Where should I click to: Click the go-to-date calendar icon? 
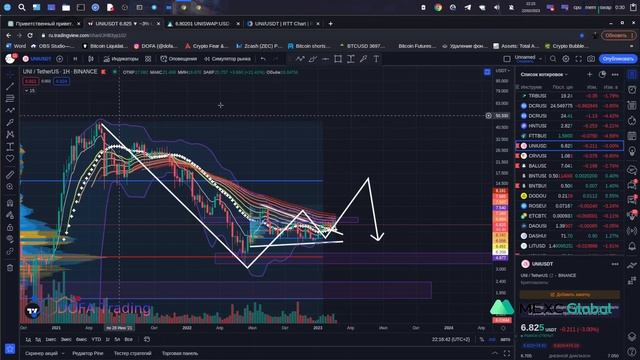tap(147, 339)
